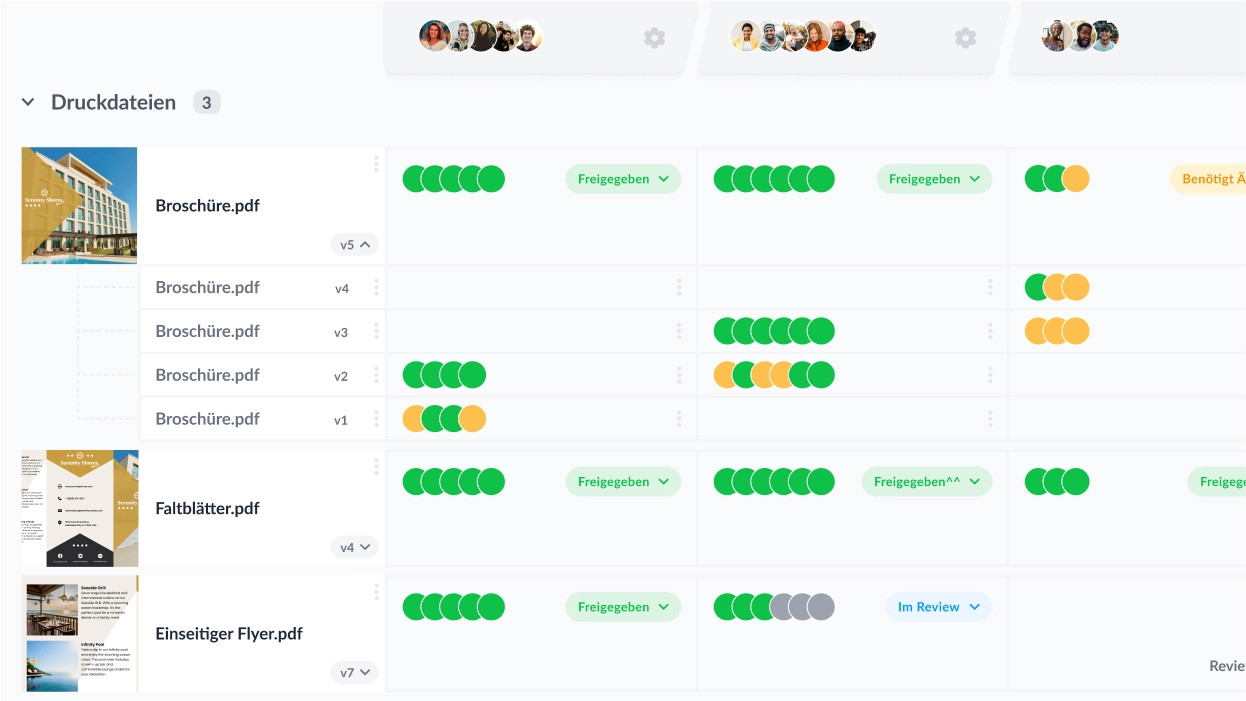
Task: Open three-dot menu for Einseitiger Flyer.pdf
Action: pos(376,592)
